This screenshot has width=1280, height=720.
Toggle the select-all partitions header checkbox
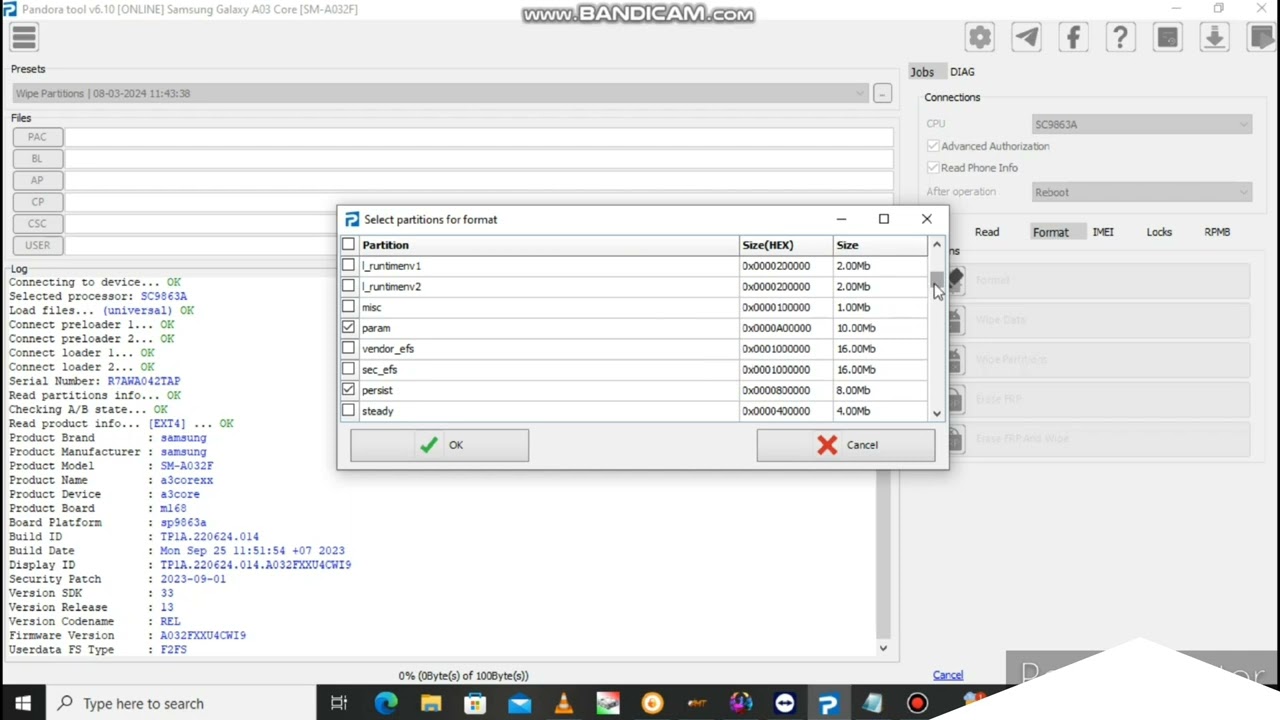(348, 244)
